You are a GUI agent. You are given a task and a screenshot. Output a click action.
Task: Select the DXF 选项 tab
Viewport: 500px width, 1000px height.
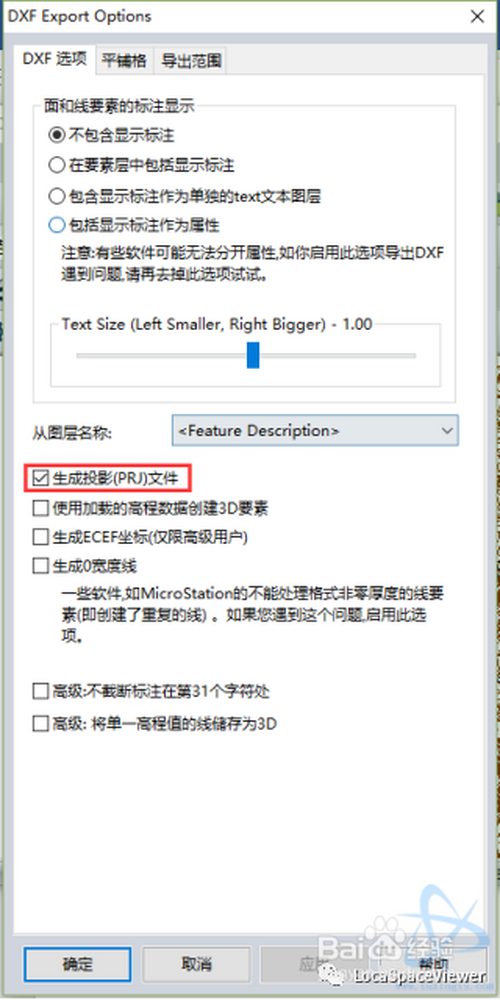point(54,59)
